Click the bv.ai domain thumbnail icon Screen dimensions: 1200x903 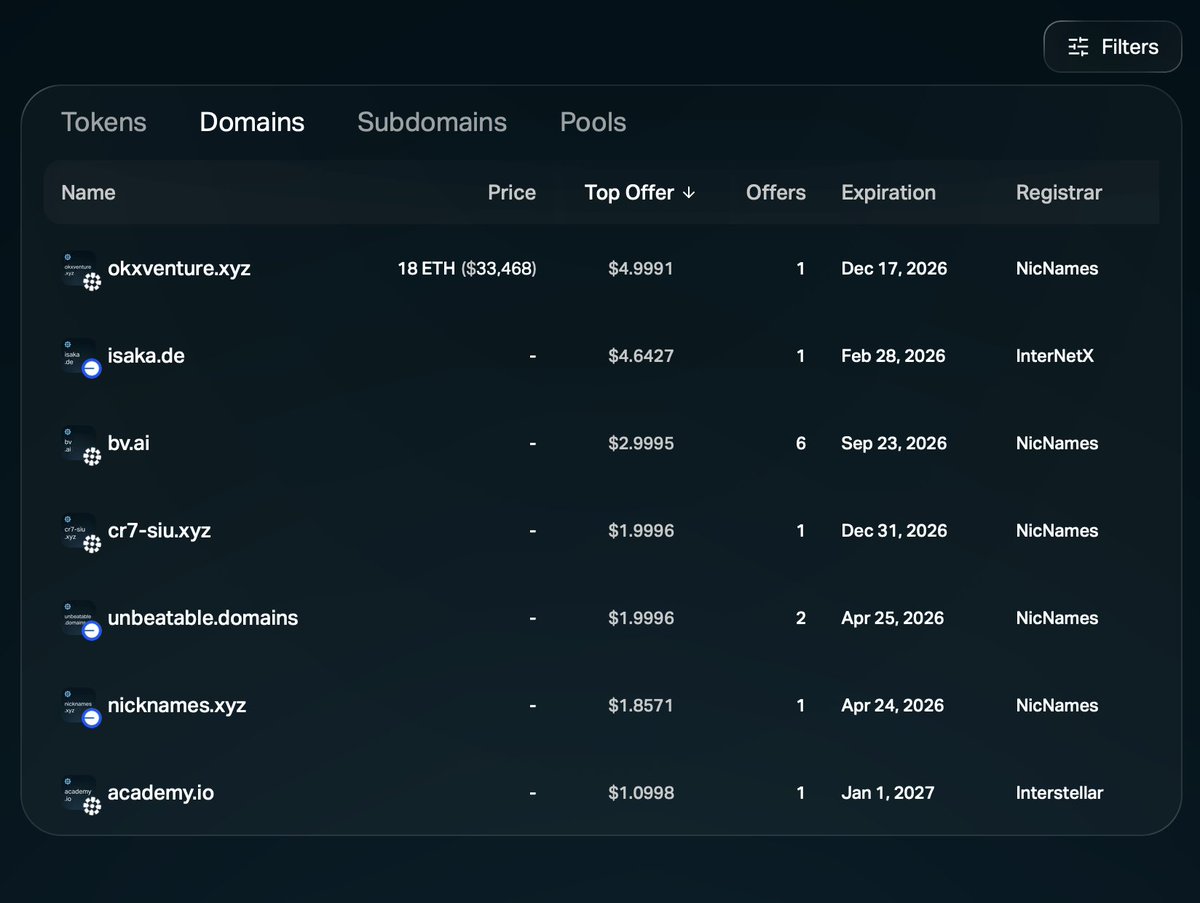pos(80,443)
